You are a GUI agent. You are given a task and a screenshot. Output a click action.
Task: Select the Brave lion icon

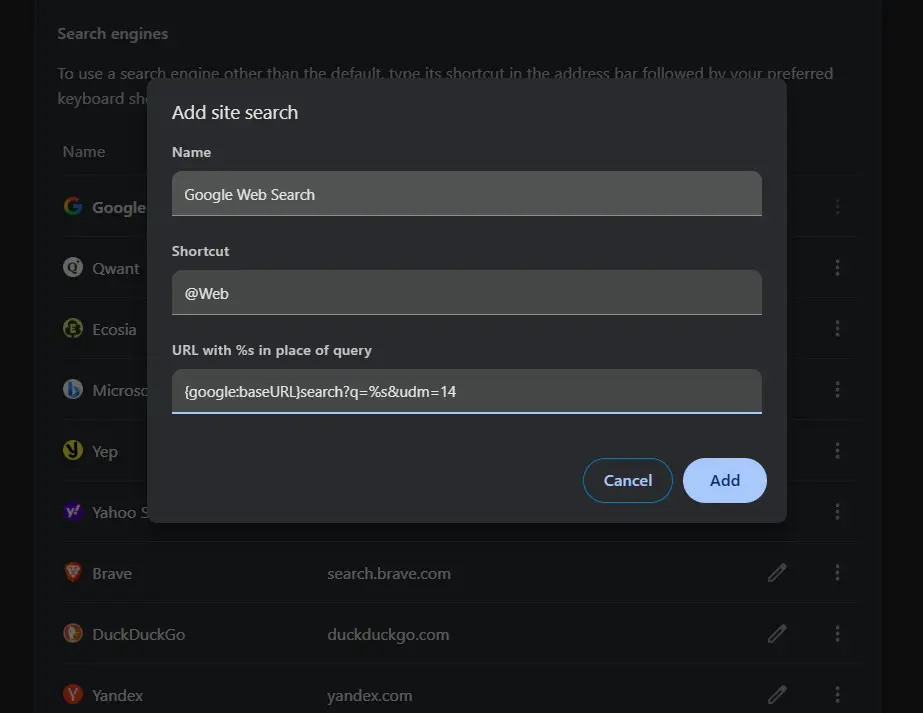(x=73, y=572)
